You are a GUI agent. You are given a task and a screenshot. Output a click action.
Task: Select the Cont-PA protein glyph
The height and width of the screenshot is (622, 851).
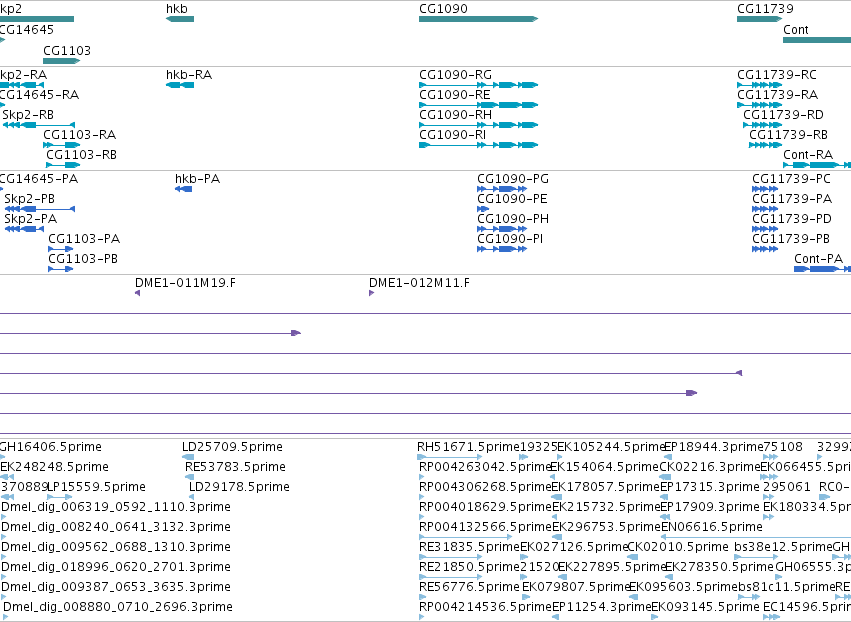[x=822, y=269]
